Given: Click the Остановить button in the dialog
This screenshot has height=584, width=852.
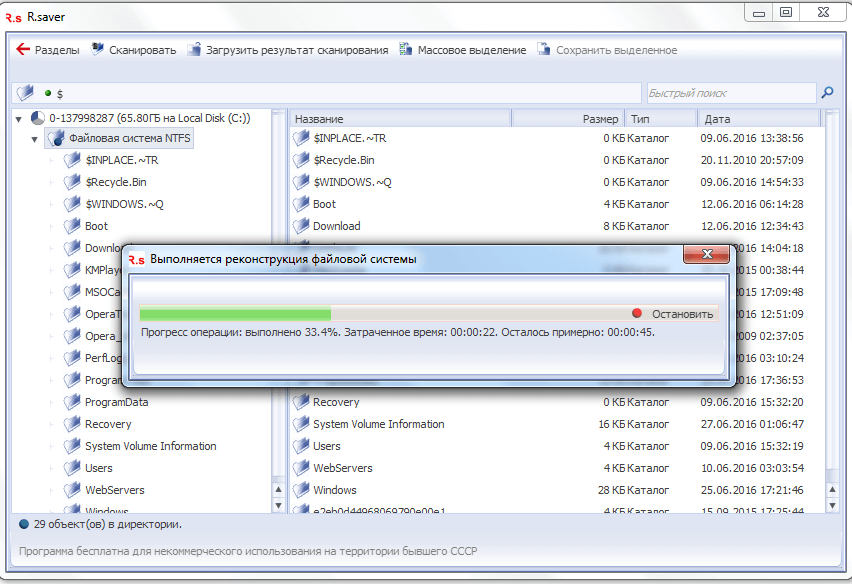Looking at the screenshot, I should point(674,313).
